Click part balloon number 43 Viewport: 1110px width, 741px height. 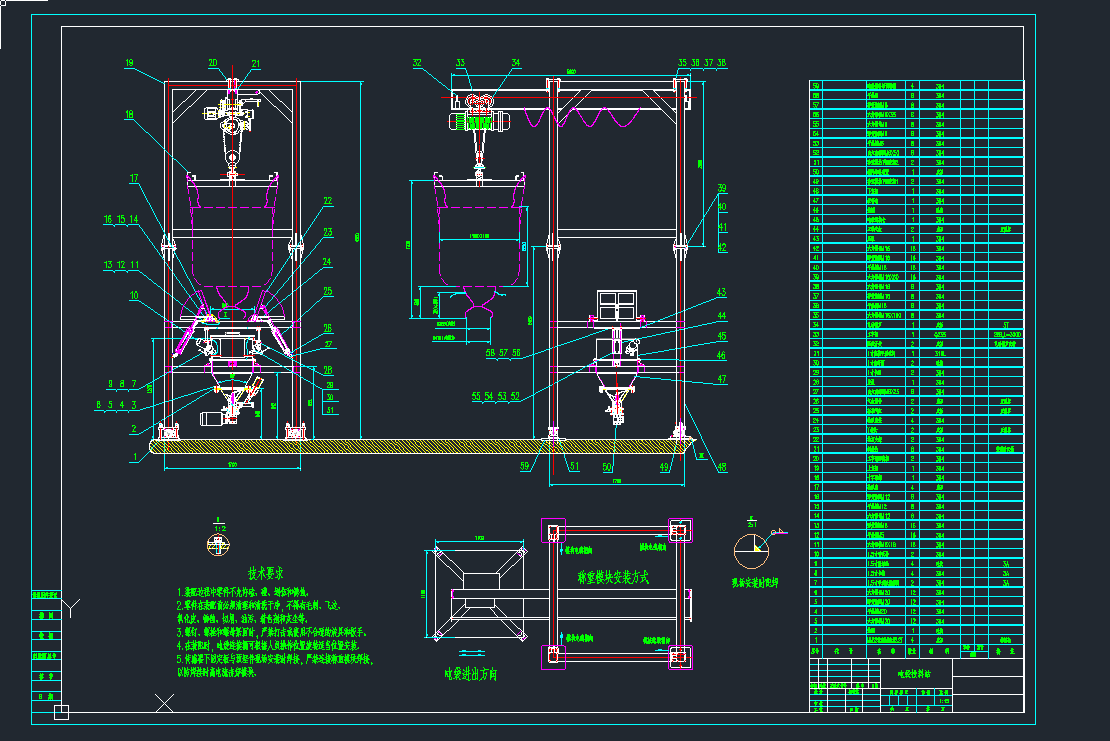(x=720, y=292)
